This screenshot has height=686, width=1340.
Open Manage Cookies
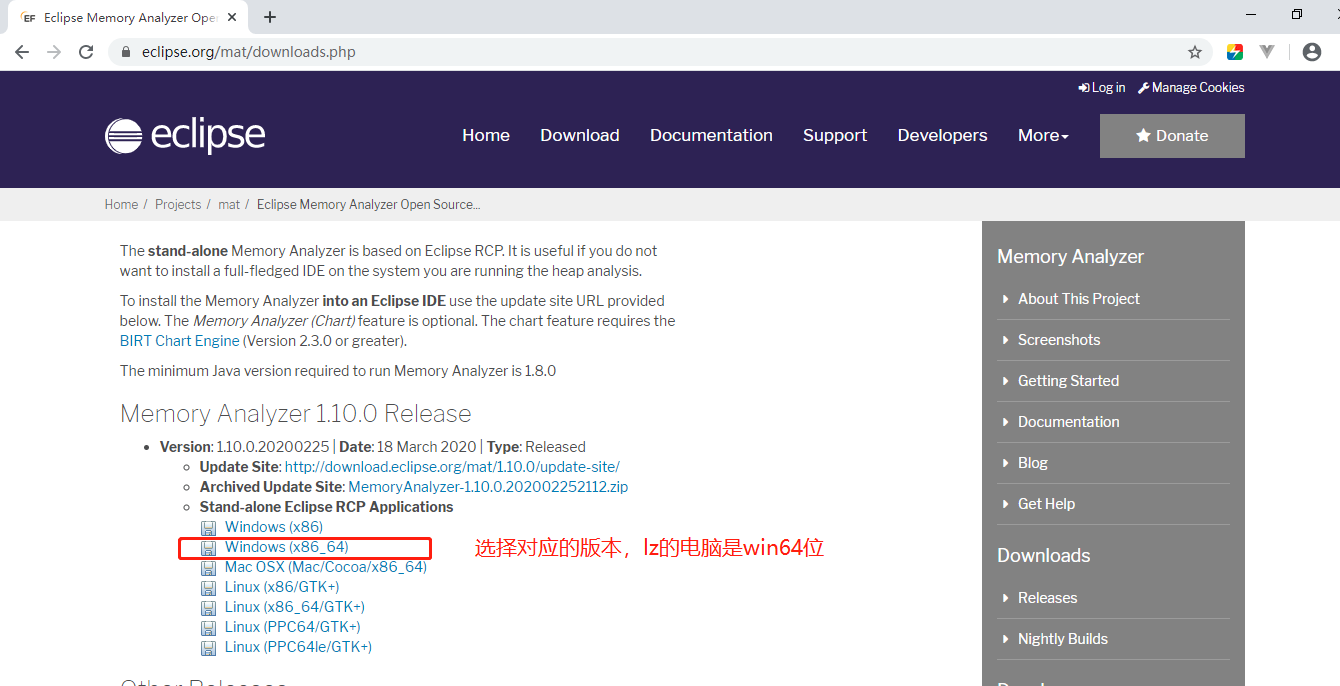[1191, 88]
